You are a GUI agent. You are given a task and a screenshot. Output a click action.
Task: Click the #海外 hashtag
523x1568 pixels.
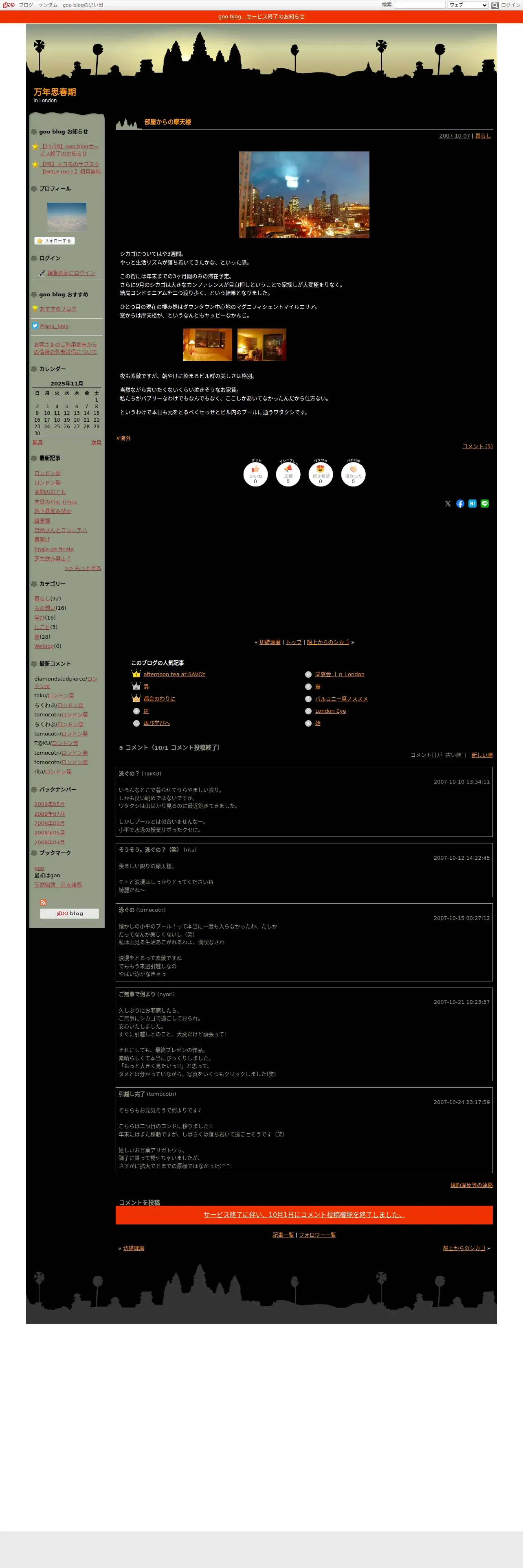coord(123,438)
